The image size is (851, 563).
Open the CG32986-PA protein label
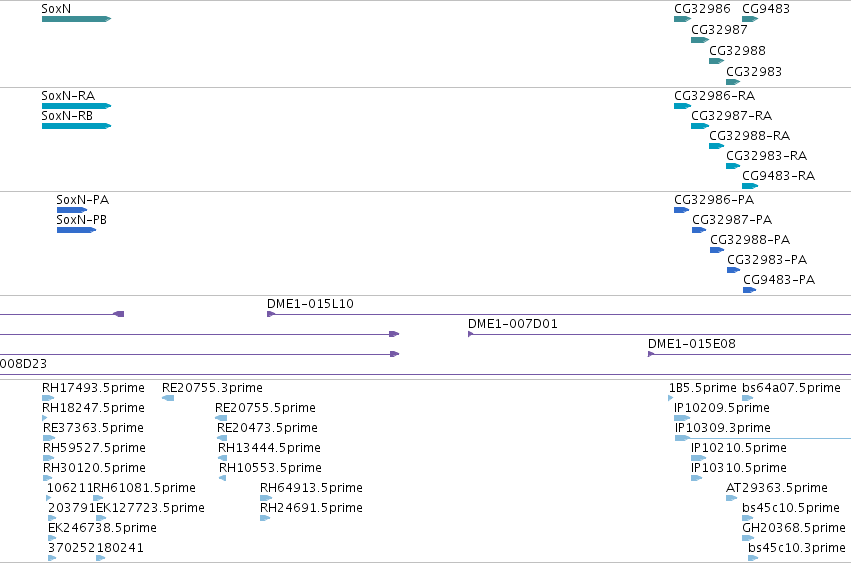tap(714, 200)
